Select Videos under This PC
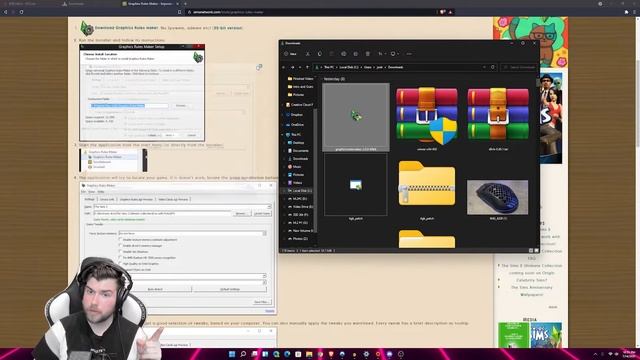The width and height of the screenshot is (640, 360). click(x=295, y=182)
